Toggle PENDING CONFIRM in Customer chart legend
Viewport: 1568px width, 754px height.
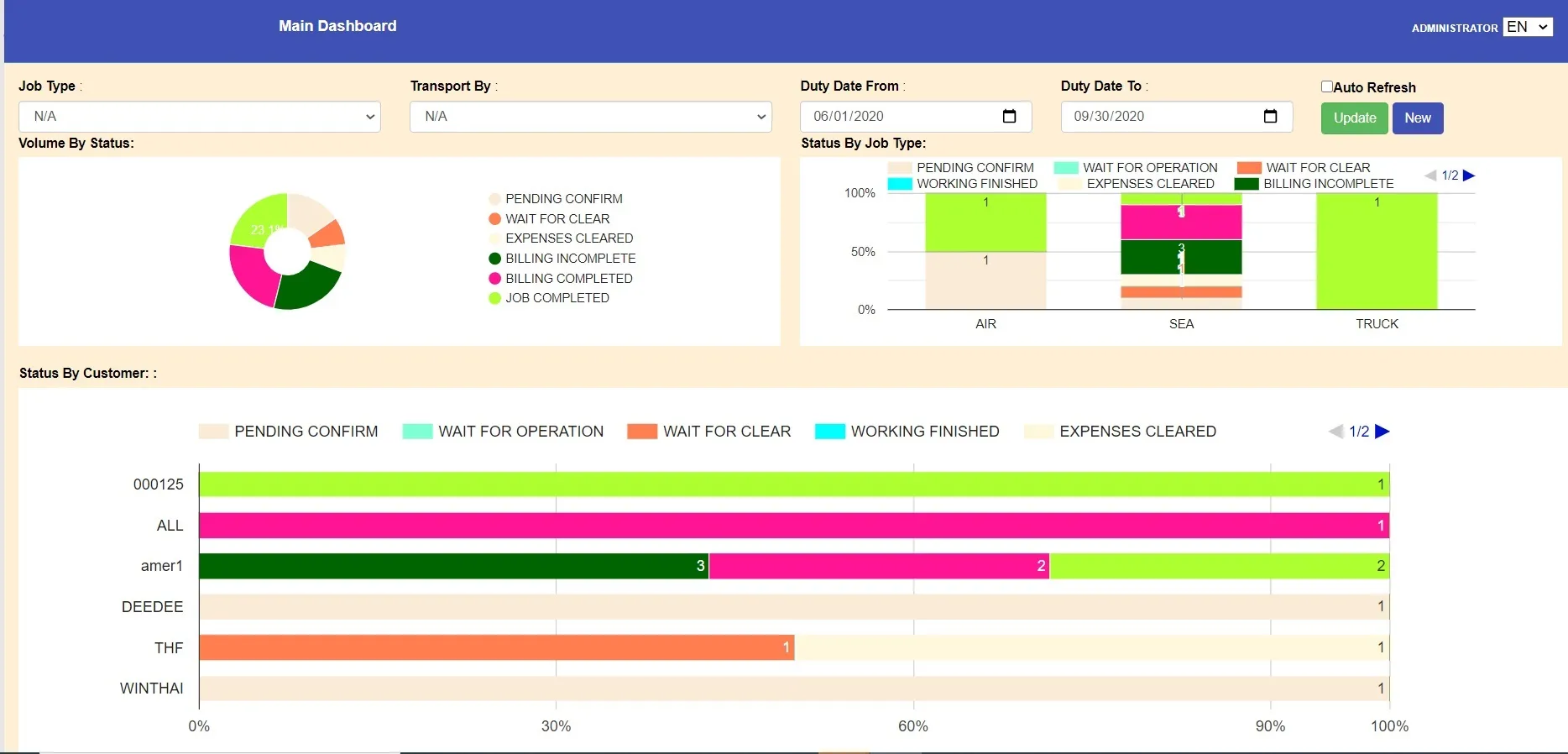coord(289,432)
